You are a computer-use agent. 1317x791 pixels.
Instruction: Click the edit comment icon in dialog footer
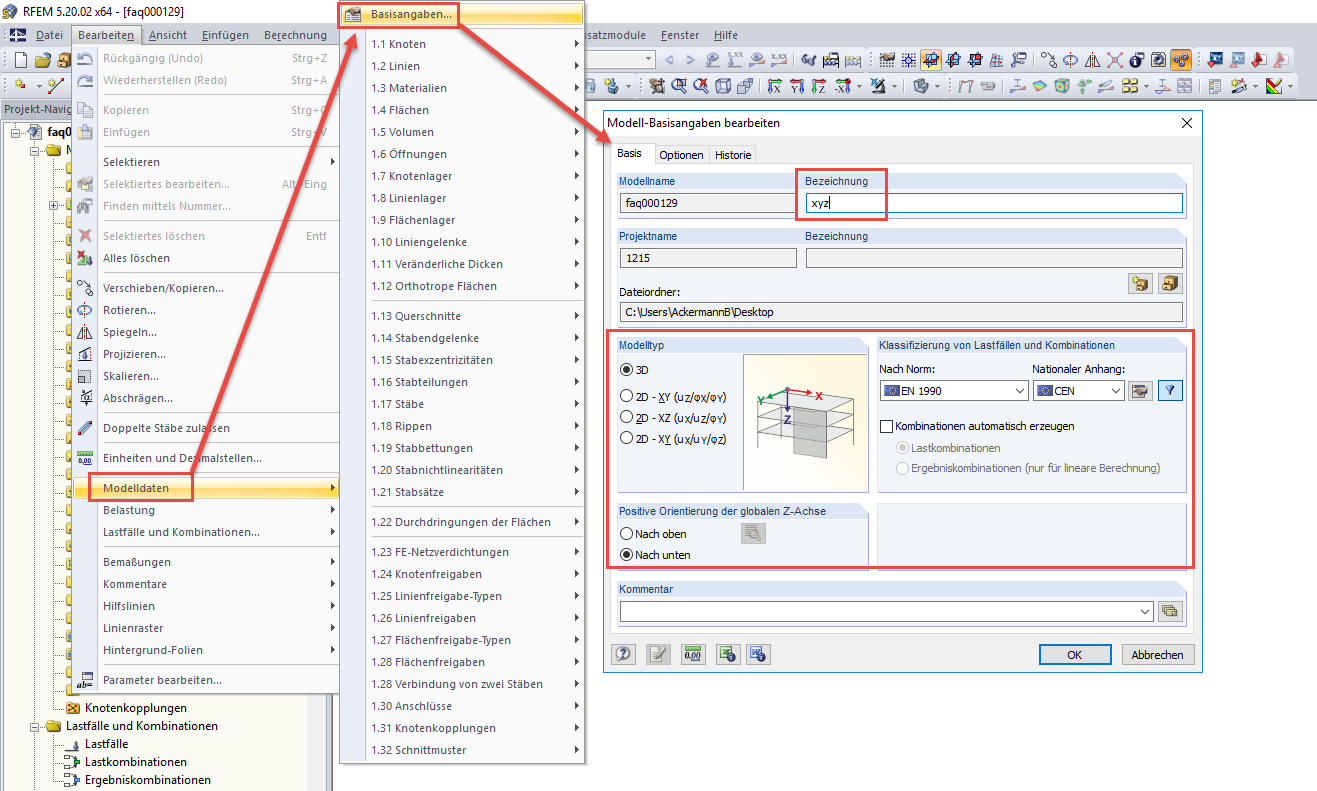658,655
